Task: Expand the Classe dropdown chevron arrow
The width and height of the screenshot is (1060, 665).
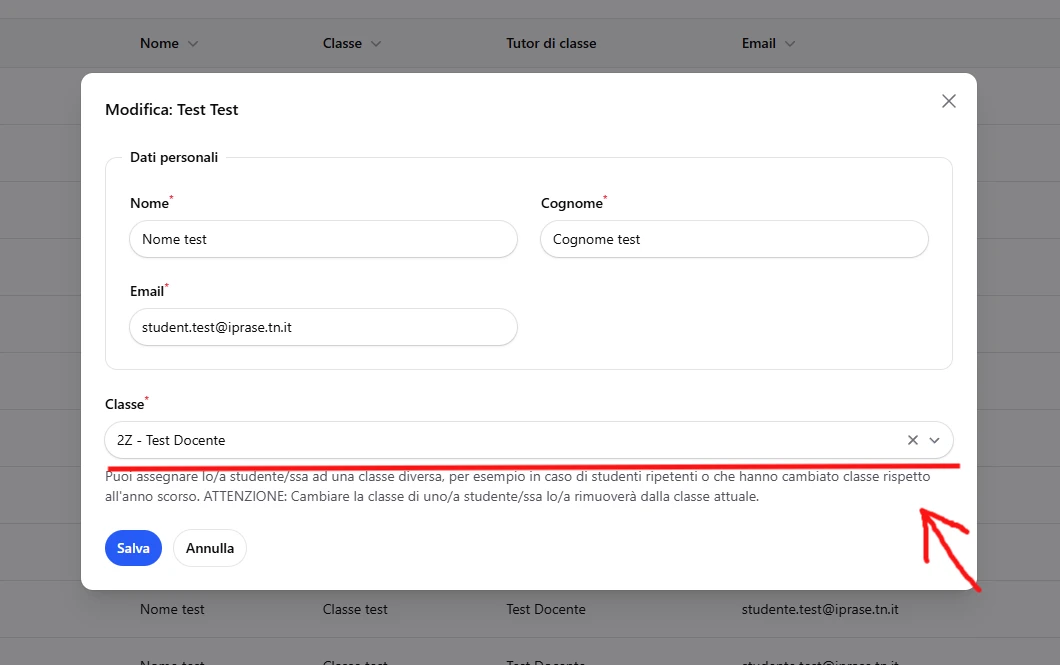Action: 935,440
